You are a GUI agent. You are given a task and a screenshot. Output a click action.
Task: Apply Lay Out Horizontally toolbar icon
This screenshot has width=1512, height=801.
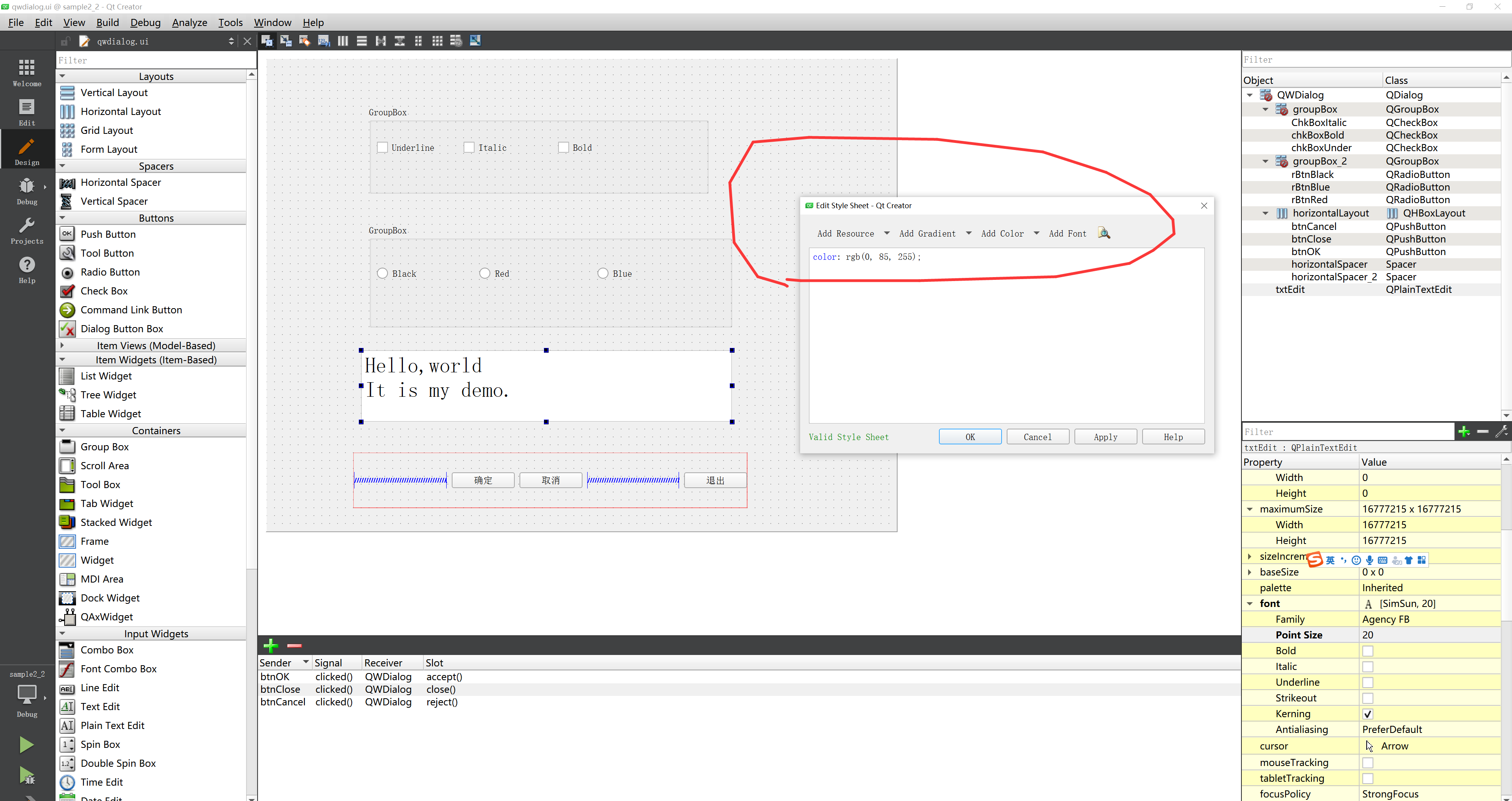343,41
